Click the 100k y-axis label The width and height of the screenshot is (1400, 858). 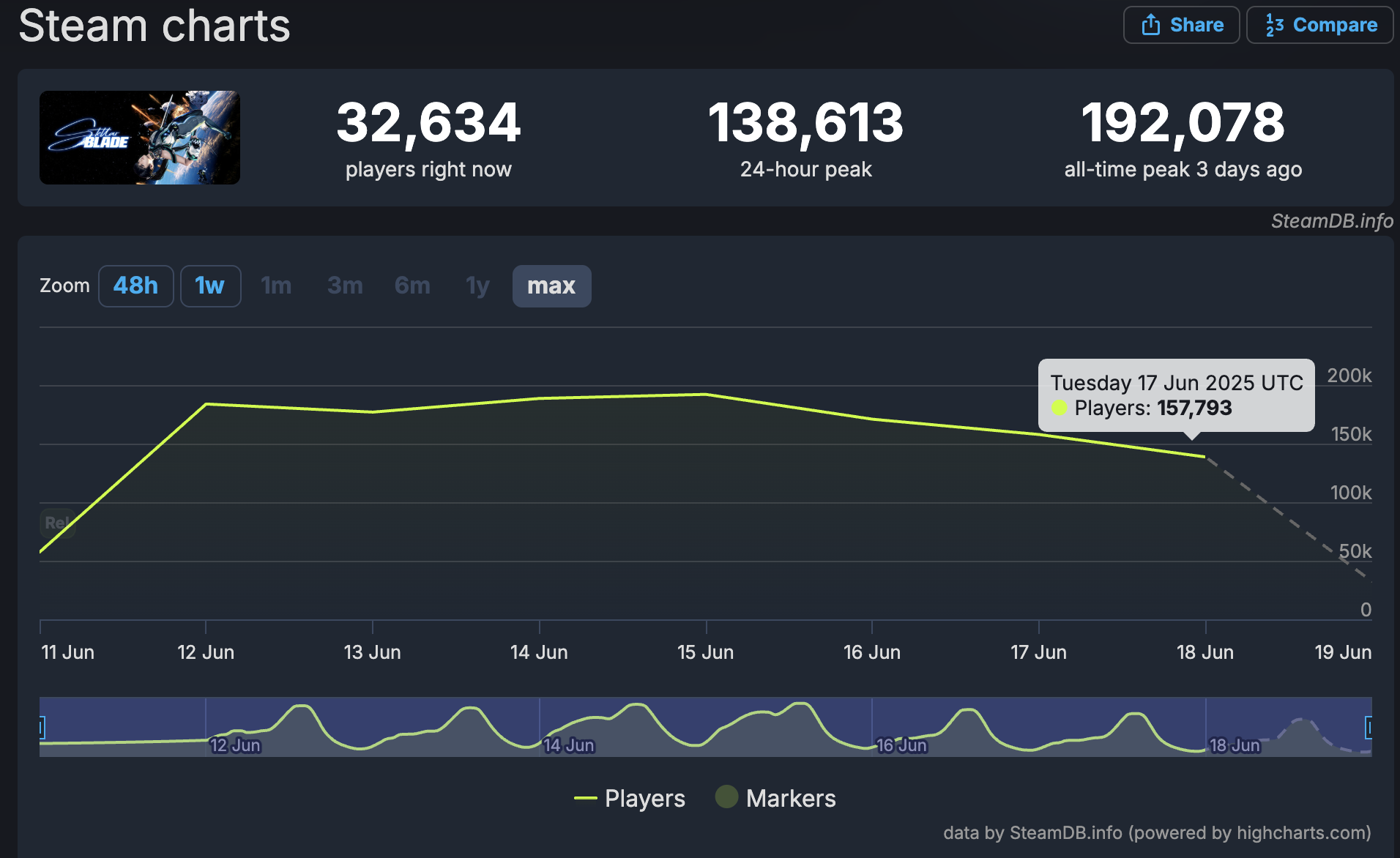(1351, 493)
